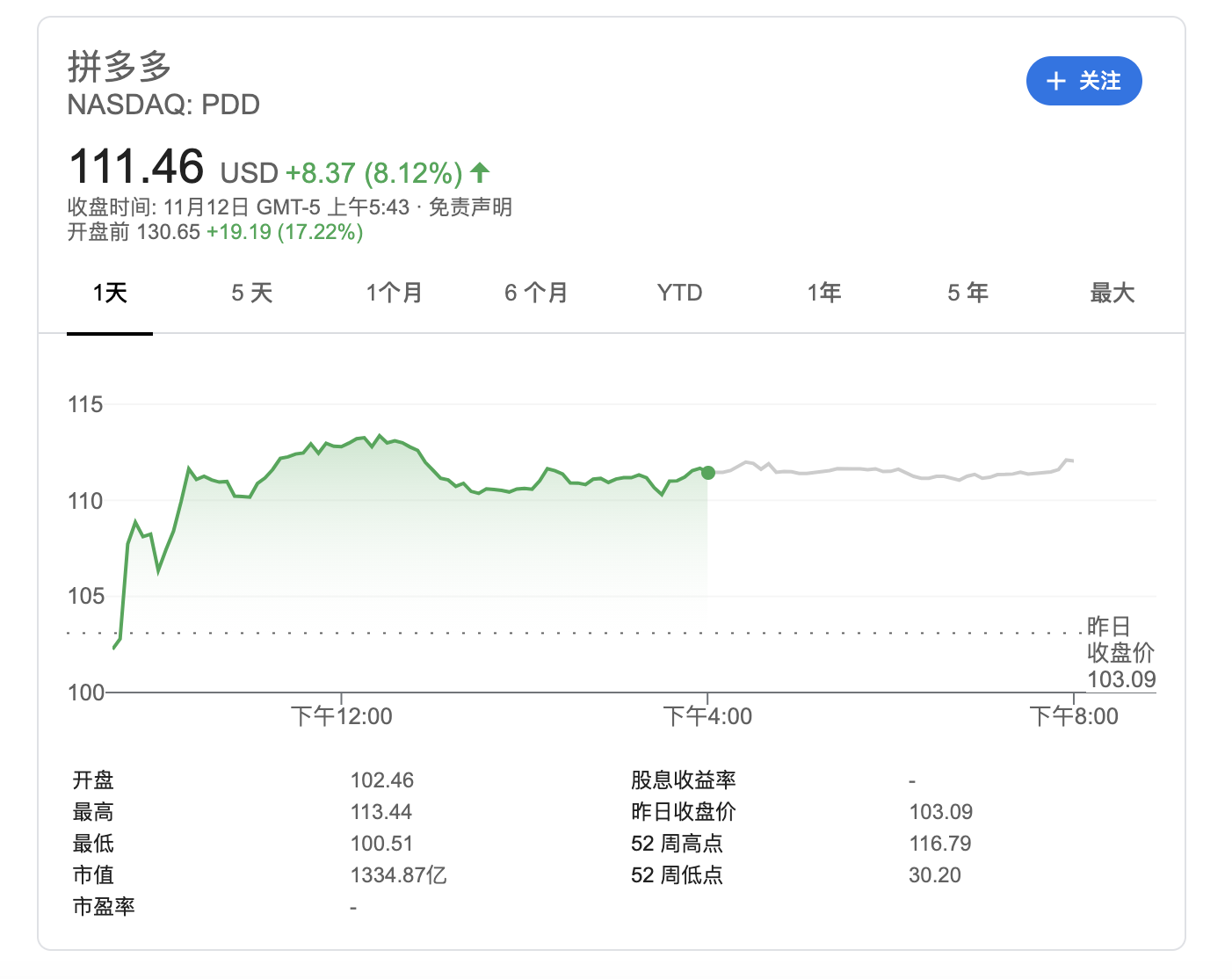Click the green dot marker on the chart
Image resolution: width=1232 pixels, height=979 pixels.
pyautogui.click(x=708, y=473)
